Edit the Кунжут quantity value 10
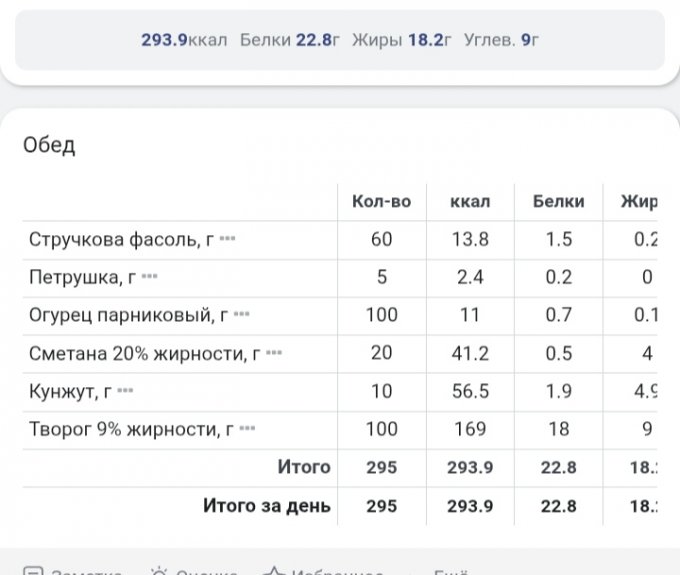The width and height of the screenshot is (680, 575). [x=381, y=391]
